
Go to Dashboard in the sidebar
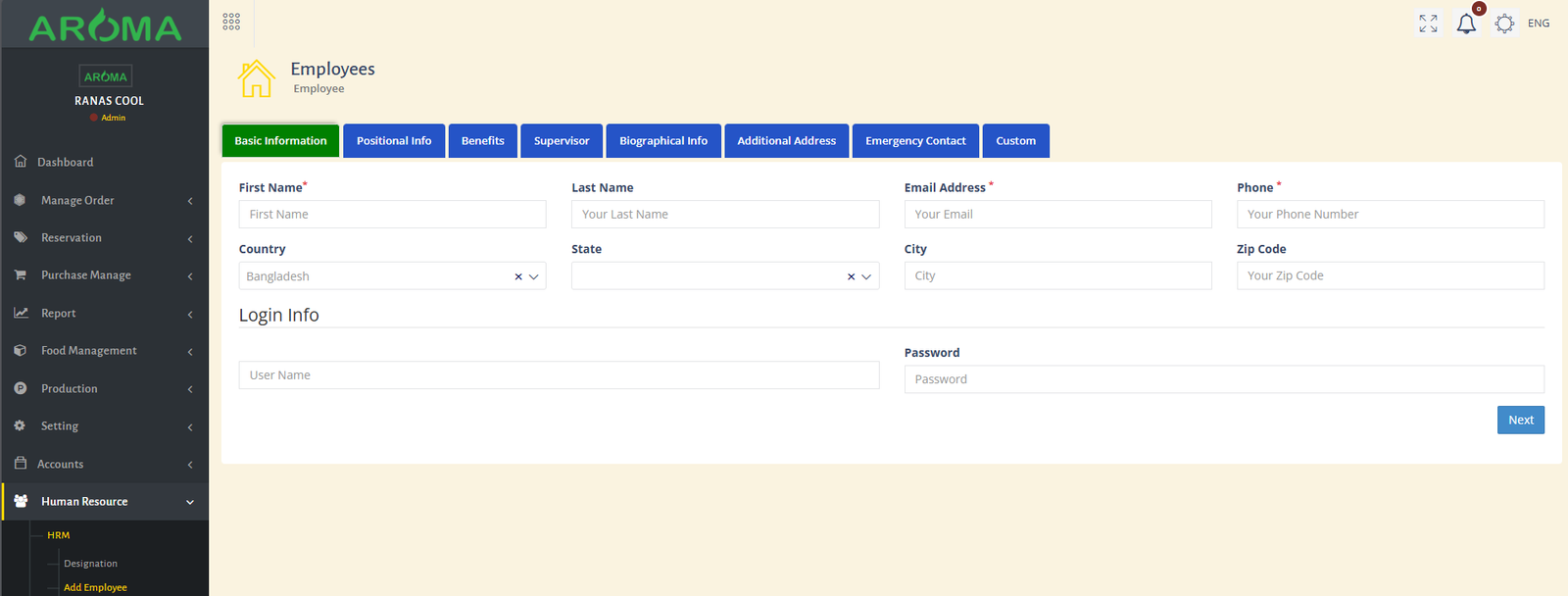(x=65, y=163)
